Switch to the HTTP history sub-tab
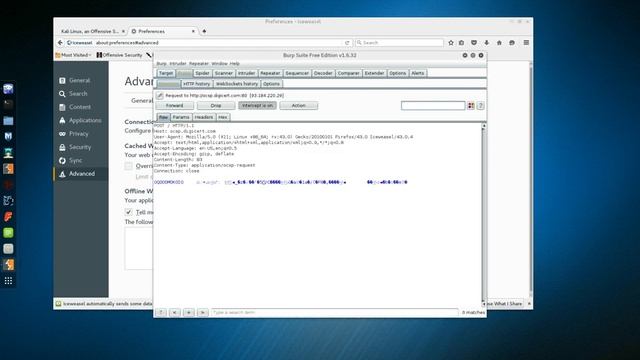The height and width of the screenshot is (360, 640). [x=196, y=84]
